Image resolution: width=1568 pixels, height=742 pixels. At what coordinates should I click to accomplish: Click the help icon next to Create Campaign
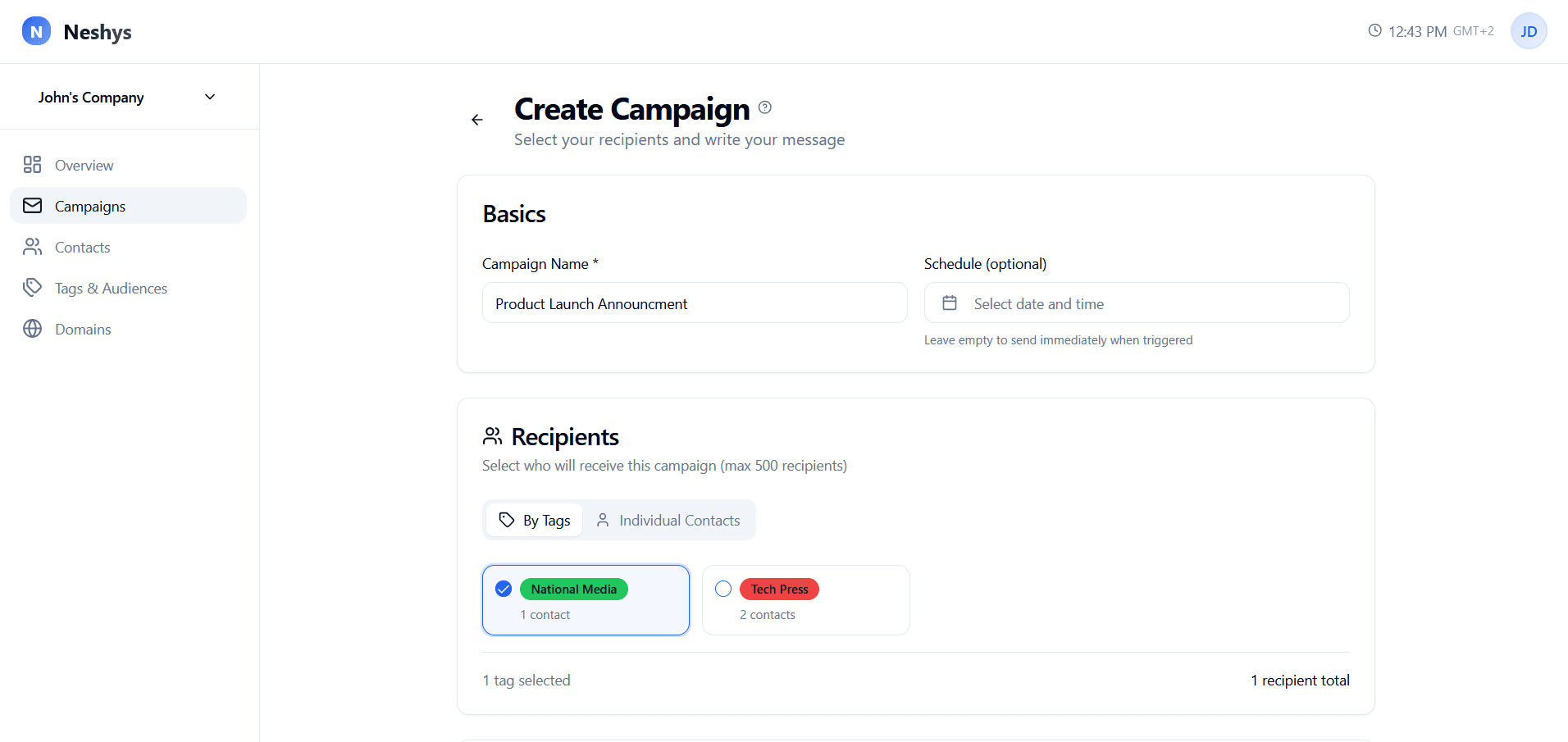click(x=764, y=107)
